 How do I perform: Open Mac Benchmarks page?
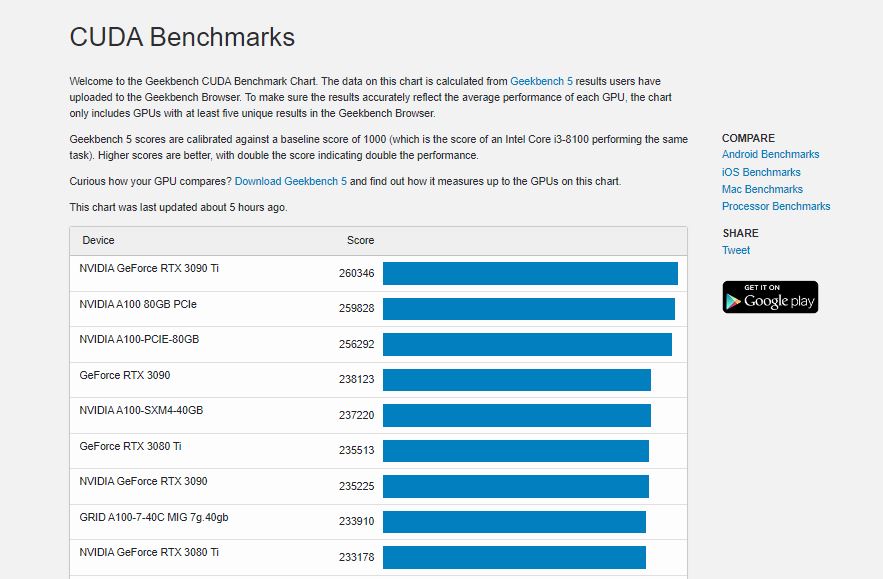click(762, 189)
